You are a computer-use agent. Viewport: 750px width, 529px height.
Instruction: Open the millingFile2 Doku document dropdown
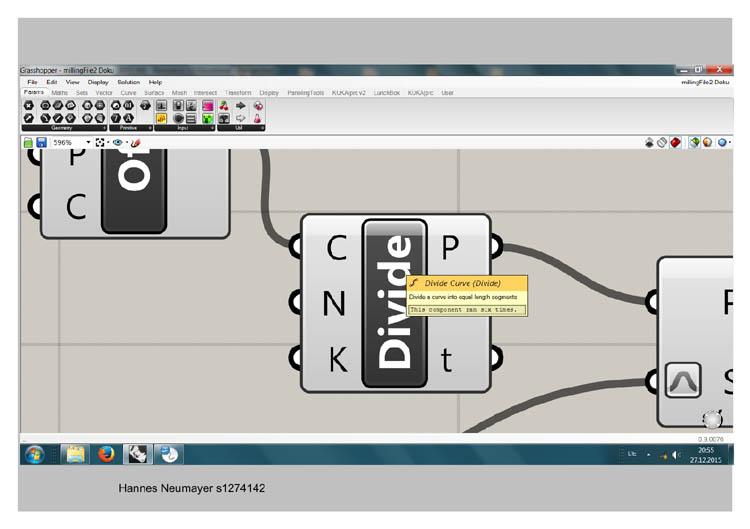[x=705, y=82]
